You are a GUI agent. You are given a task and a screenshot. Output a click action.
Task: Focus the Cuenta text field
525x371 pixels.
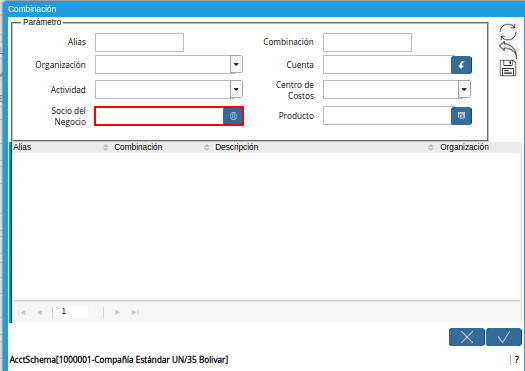[x=387, y=65]
